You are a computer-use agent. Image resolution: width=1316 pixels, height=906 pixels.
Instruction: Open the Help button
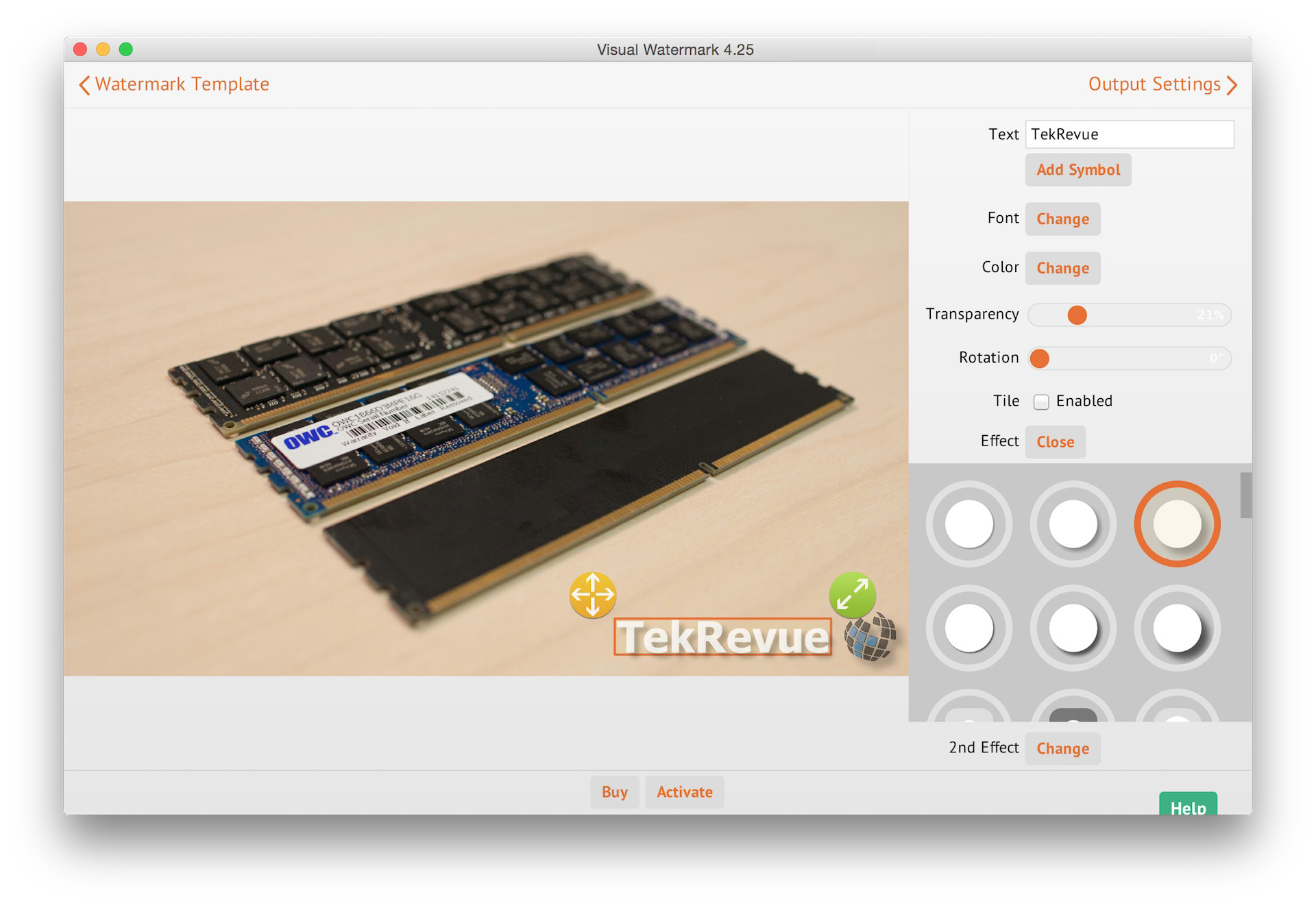(1188, 804)
